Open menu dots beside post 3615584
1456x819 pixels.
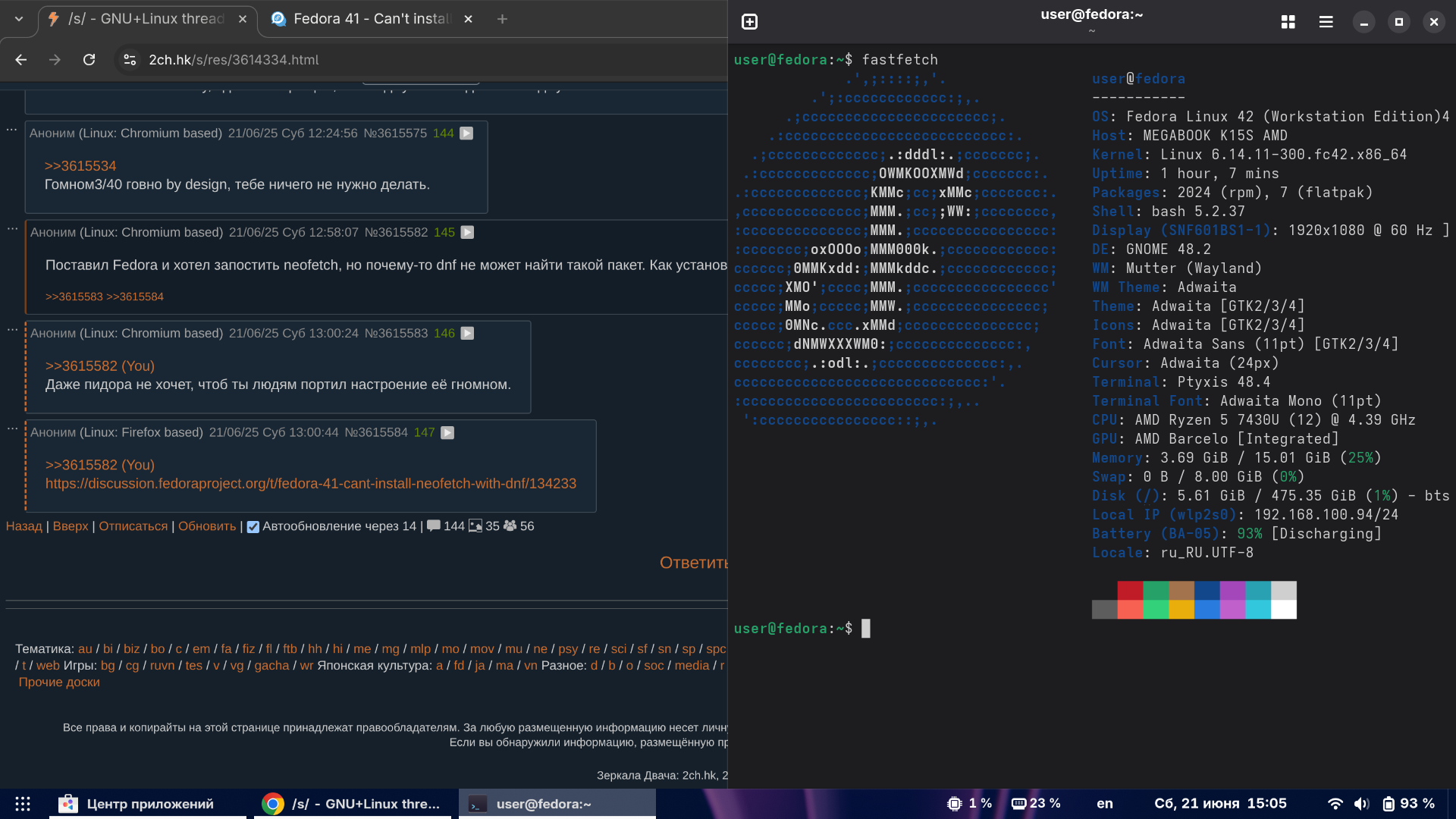[12, 428]
